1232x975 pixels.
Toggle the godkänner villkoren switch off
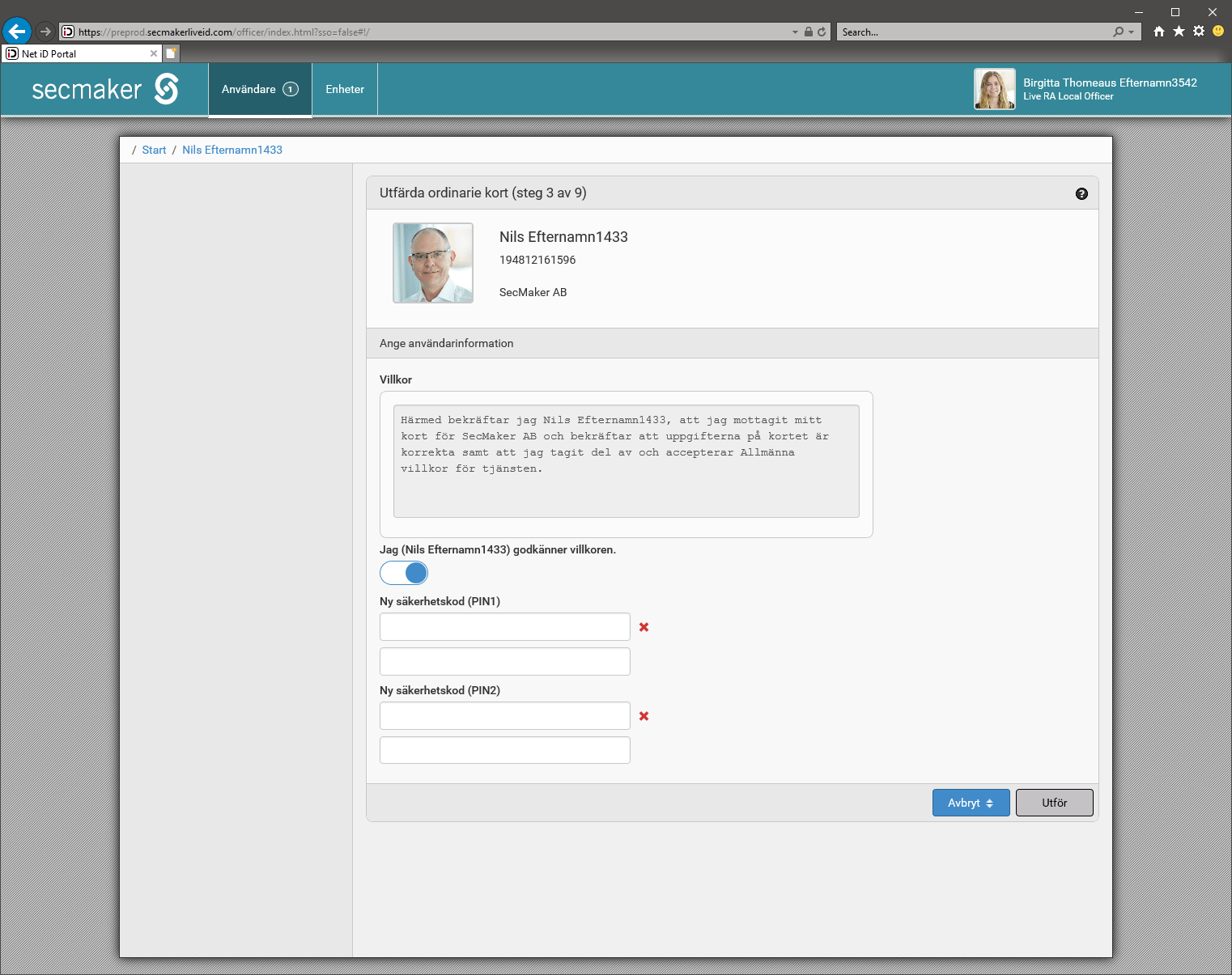(404, 573)
